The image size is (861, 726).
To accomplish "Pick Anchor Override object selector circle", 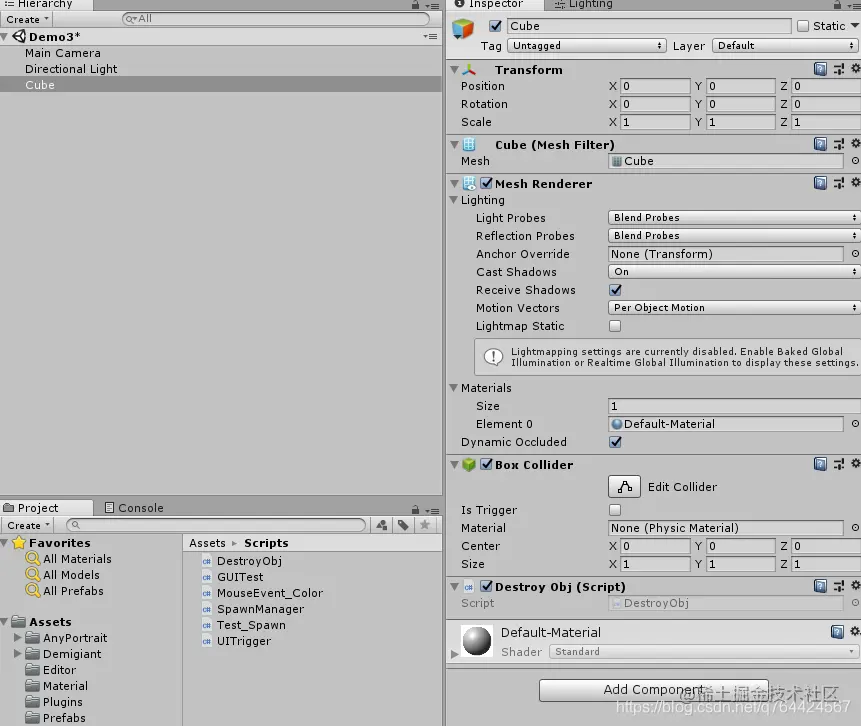I will coord(855,254).
